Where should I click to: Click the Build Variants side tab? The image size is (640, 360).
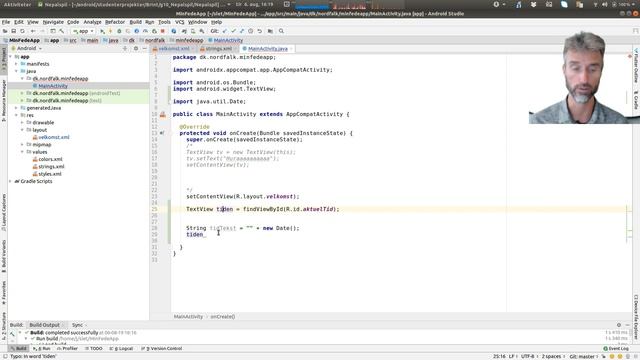[x=4, y=256]
